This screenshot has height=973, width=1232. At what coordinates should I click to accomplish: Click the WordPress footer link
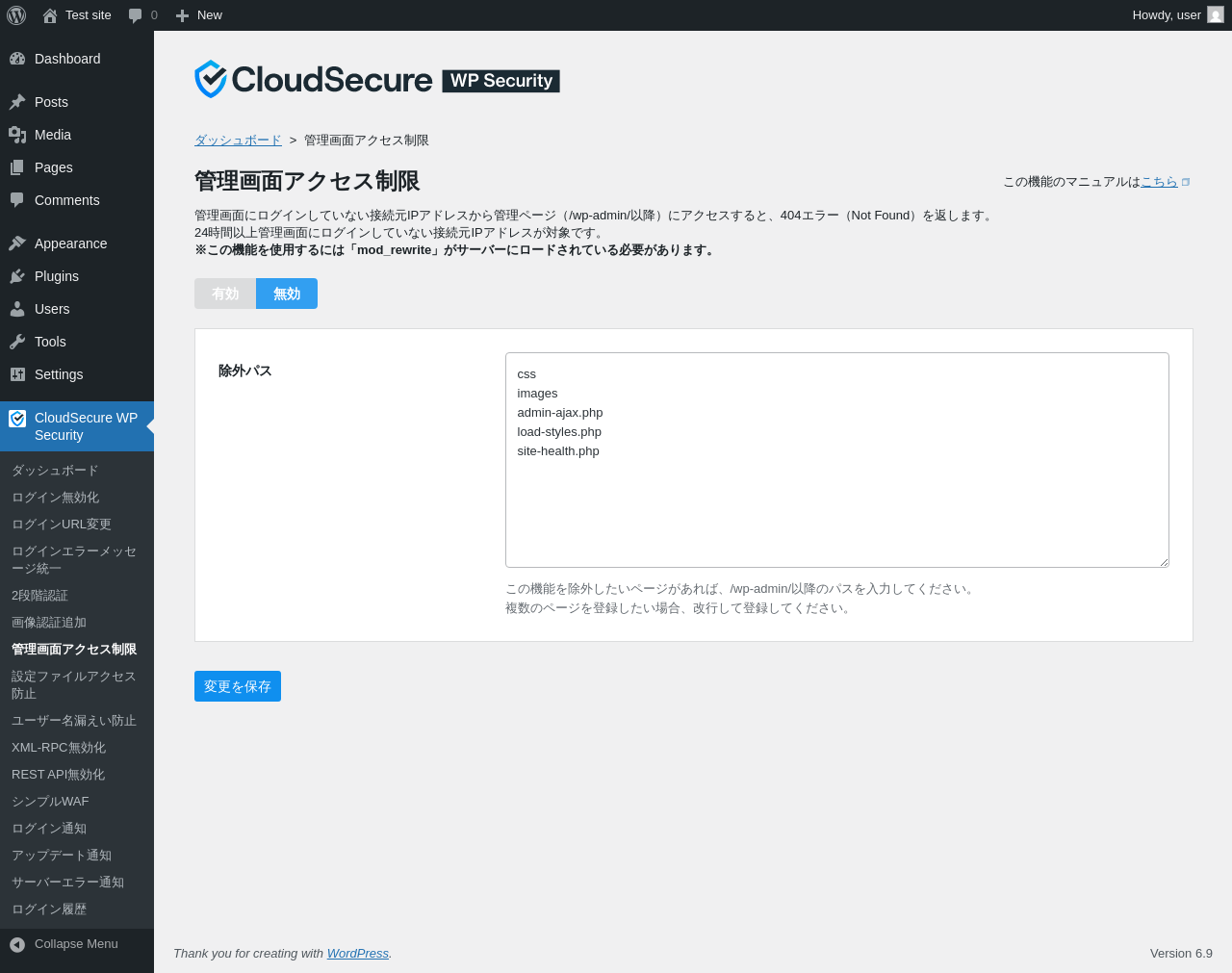(358, 954)
